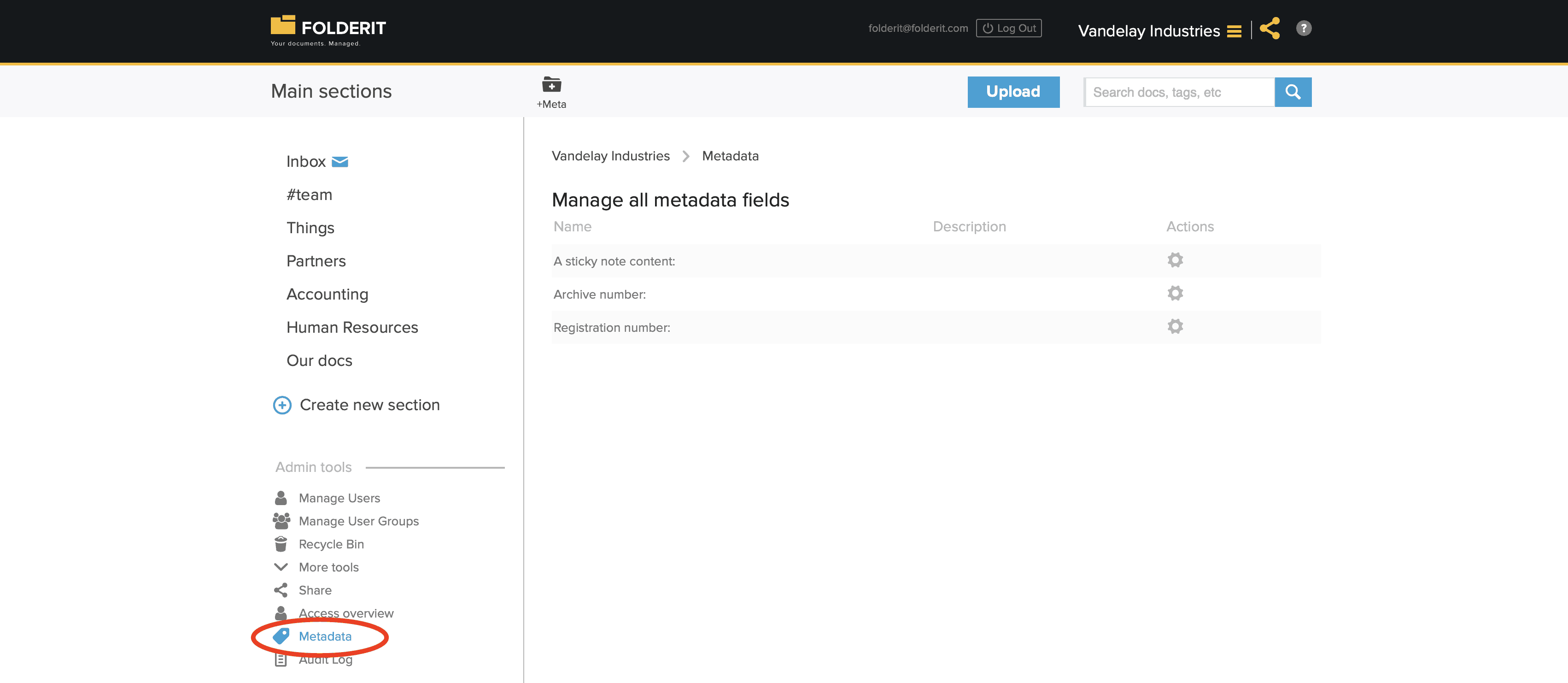1568x683 pixels.
Task: Click the Upload button
Action: pyautogui.click(x=1013, y=92)
